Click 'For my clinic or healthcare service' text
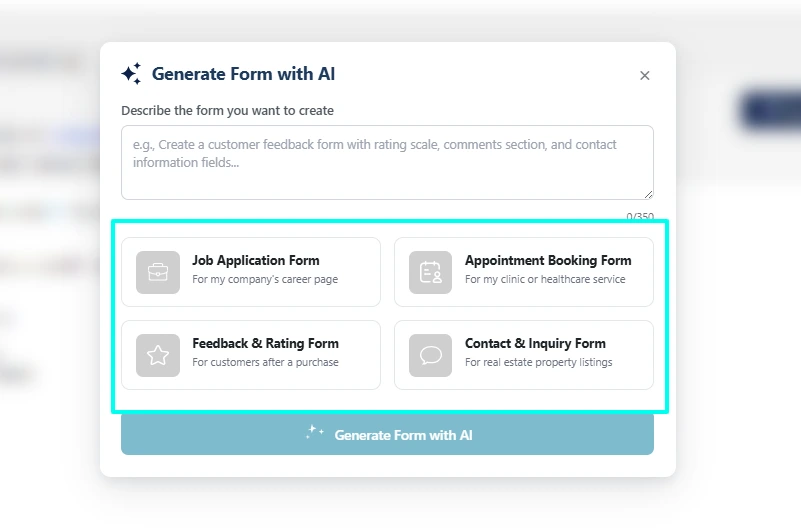This screenshot has width=801, height=532. pyautogui.click(x=545, y=279)
